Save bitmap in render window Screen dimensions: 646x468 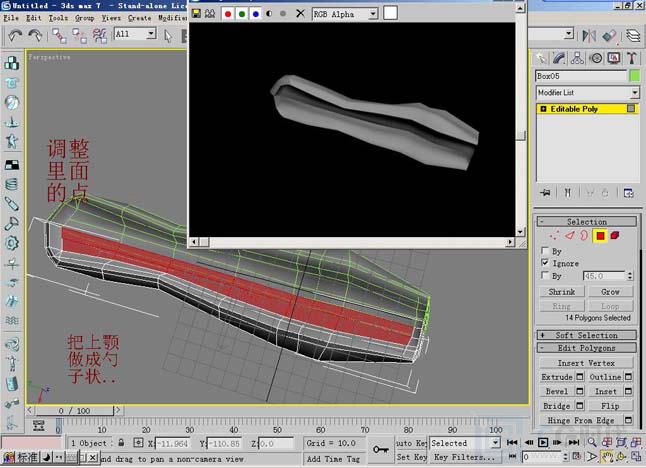(197, 14)
